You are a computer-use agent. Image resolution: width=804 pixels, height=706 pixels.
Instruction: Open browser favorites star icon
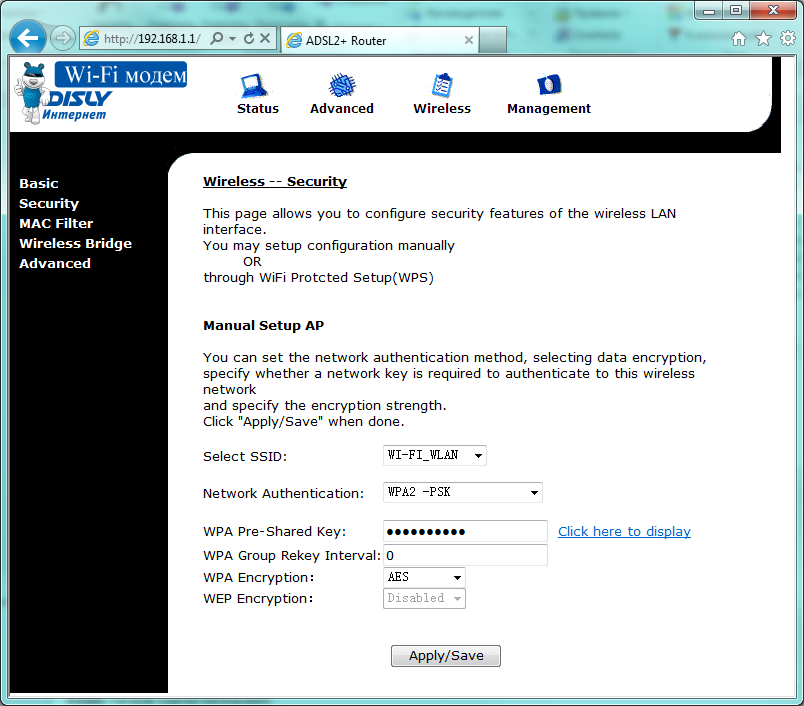coord(763,39)
